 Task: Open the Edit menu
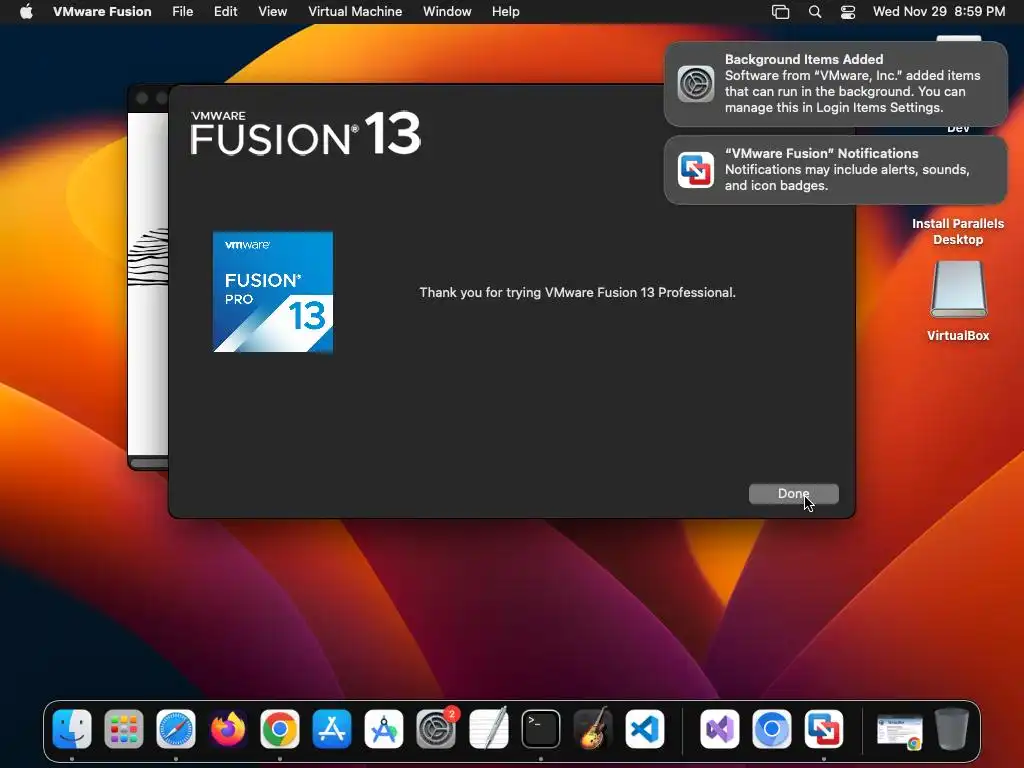(225, 12)
